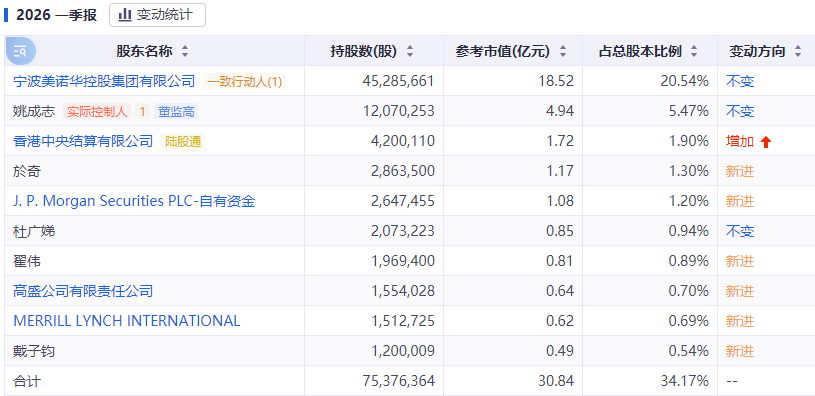Click share count 2,647,455
This screenshot has width=815, height=396.
tap(403, 201)
